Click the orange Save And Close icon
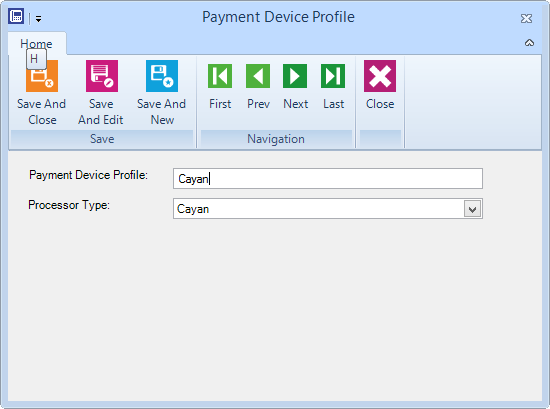This screenshot has width=550, height=409. click(x=42, y=76)
